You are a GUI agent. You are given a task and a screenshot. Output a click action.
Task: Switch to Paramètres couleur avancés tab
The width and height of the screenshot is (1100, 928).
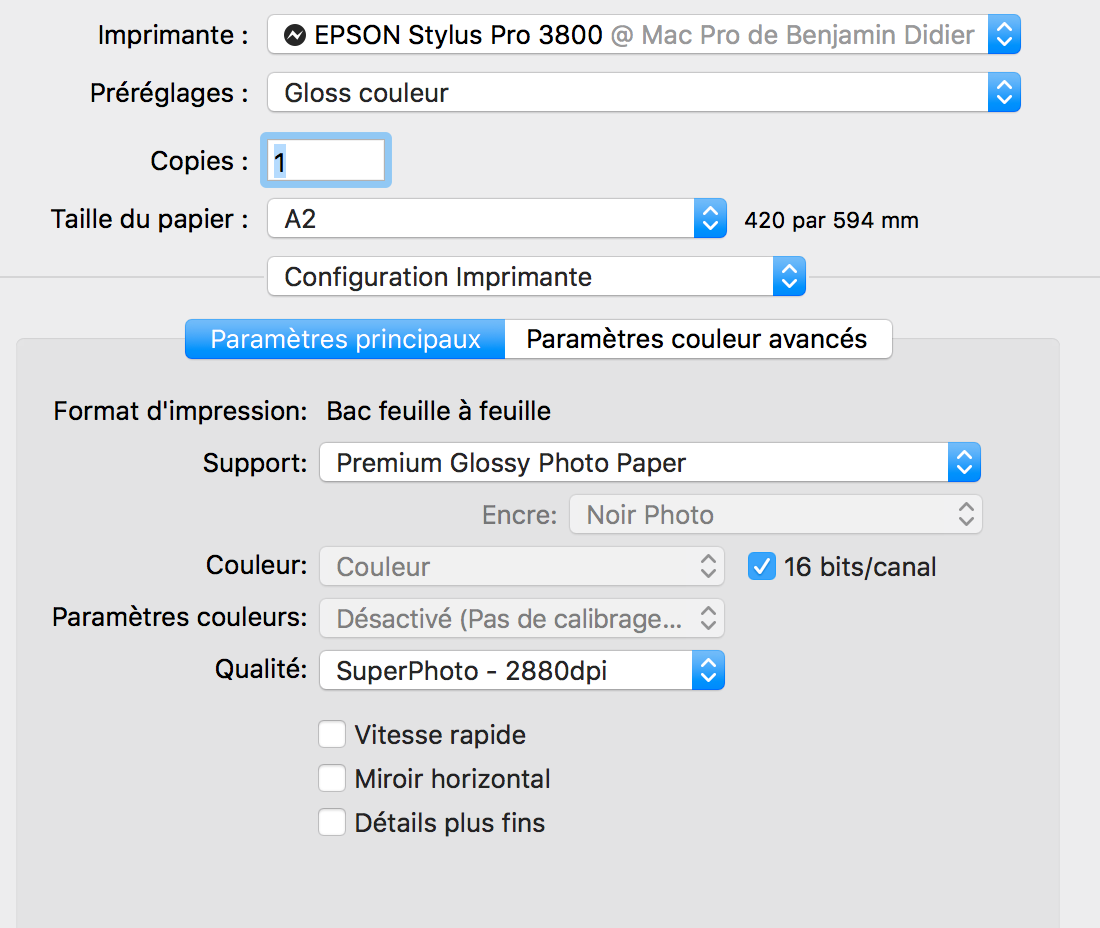[697, 339]
